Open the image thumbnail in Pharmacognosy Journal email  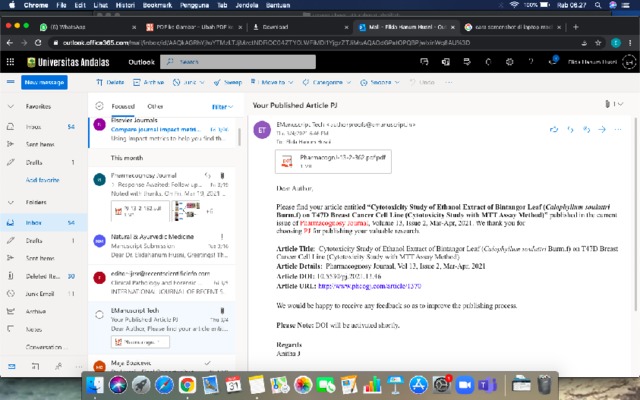pos(187,211)
